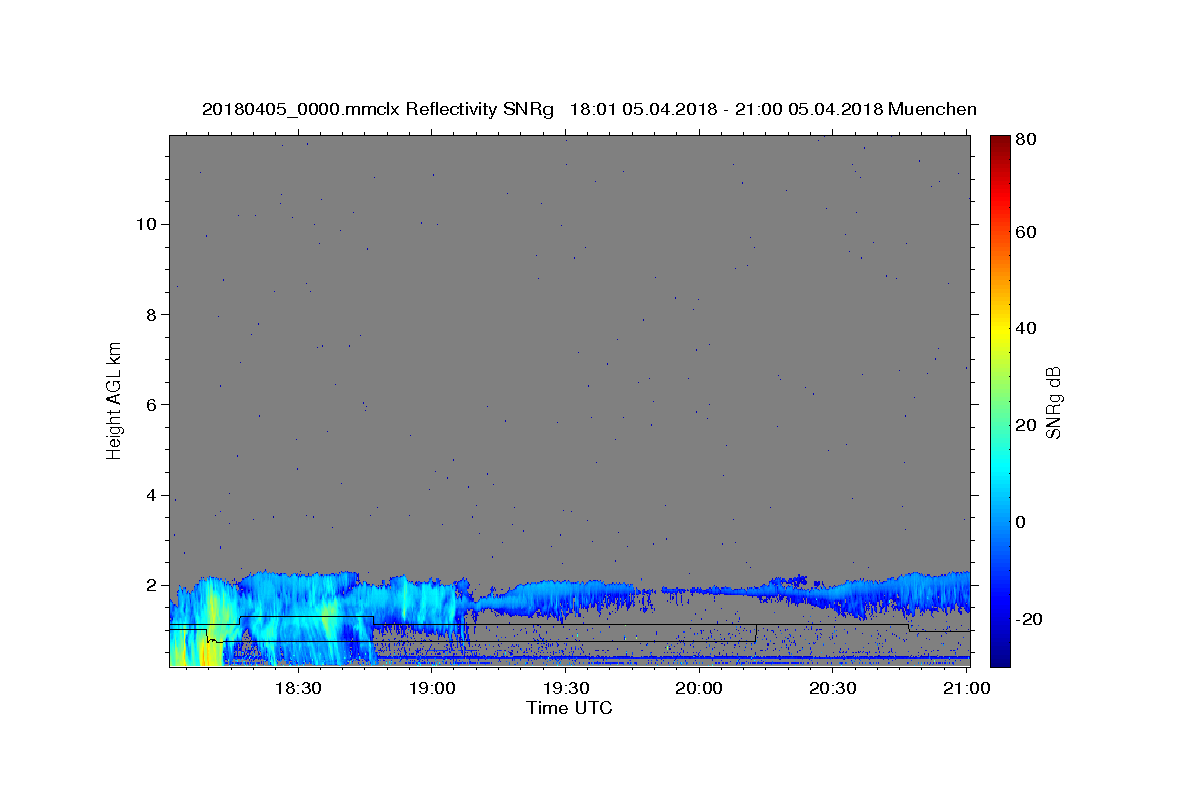Click the colorbar value 0
This screenshot has width=1200, height=800.
tap(1021, 522)
